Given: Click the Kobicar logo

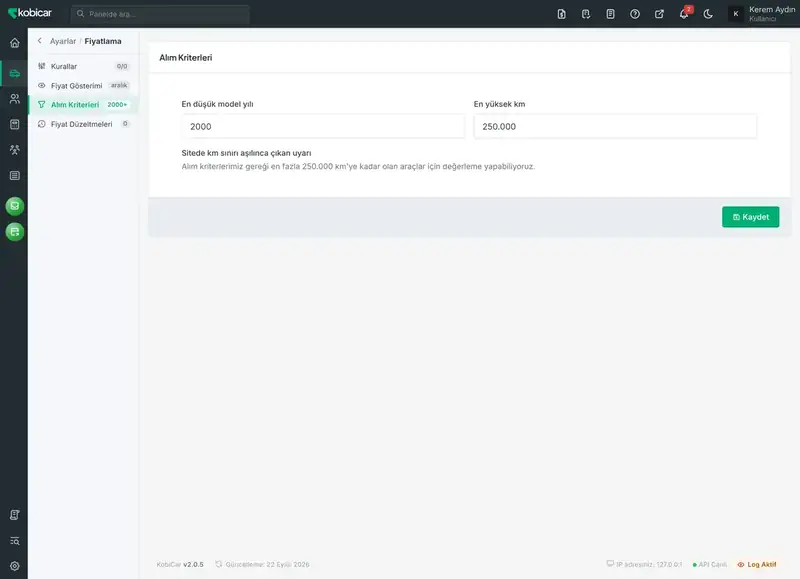Looking at the screenshot, I should coord(30,13).
